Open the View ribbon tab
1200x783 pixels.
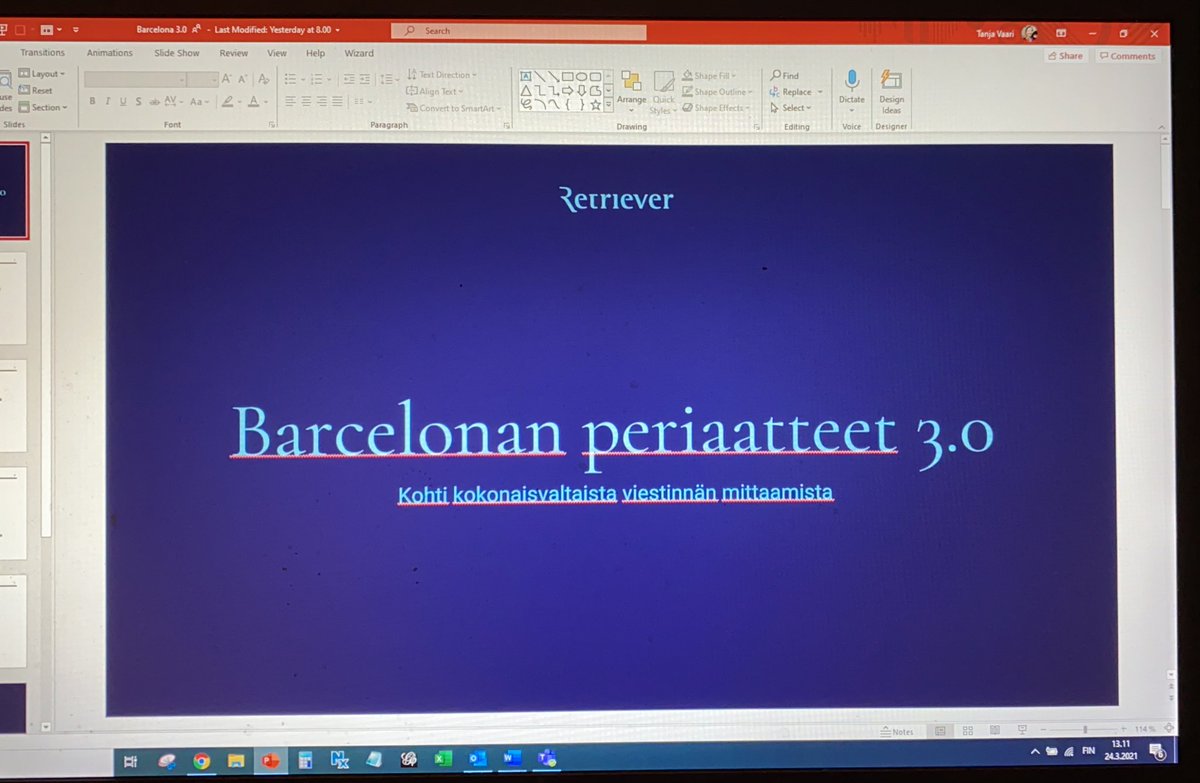coord(277,53)
